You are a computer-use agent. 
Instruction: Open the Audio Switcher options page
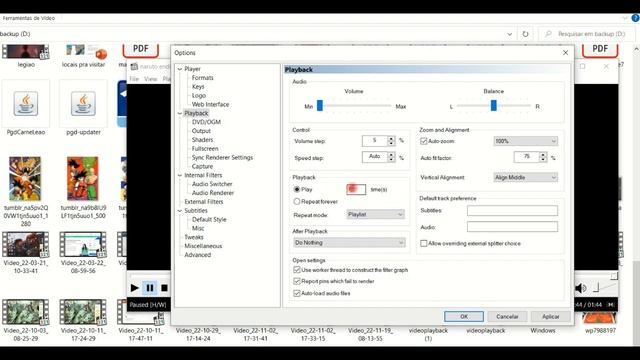[x=212, y=184]
